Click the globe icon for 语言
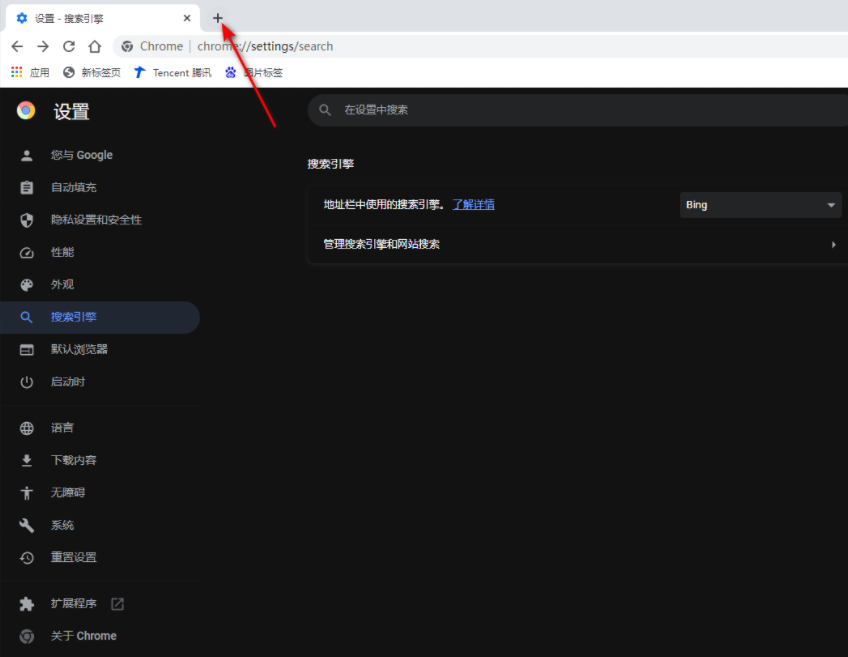The image size is (848, 657). point(26,428)
